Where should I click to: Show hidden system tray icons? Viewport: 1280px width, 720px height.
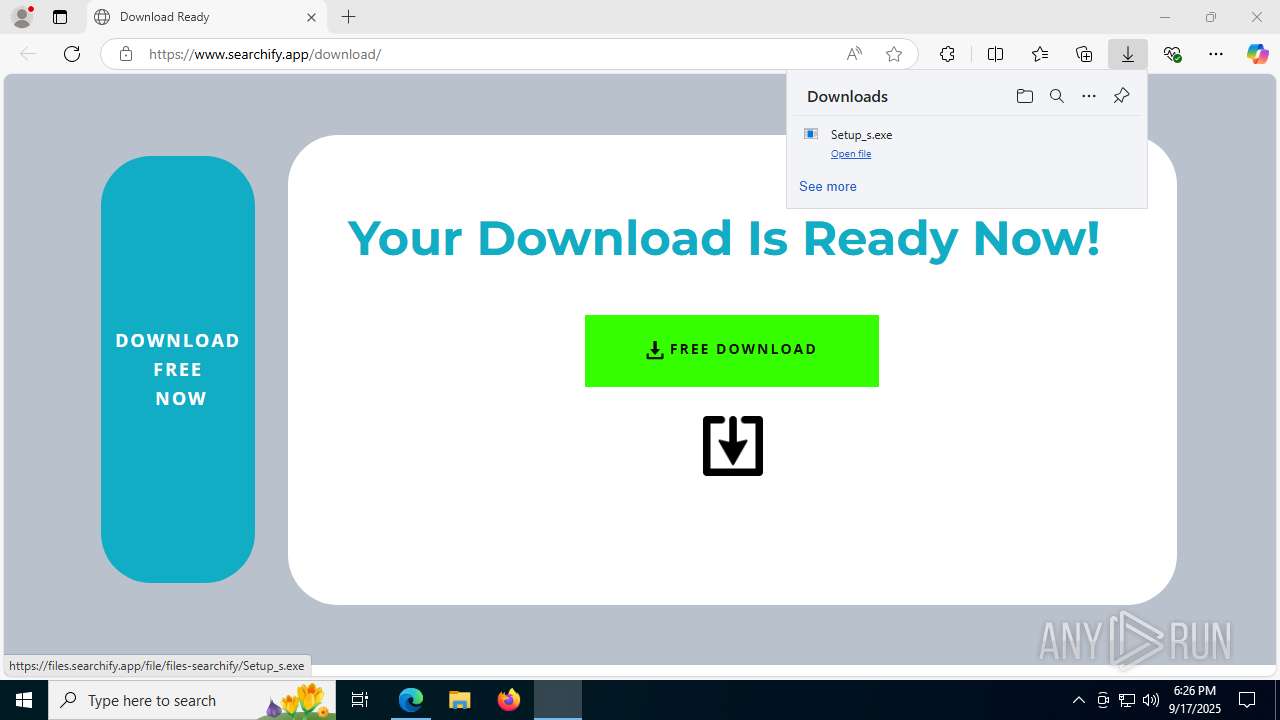pyautogui.click(x=1079, y=700)
